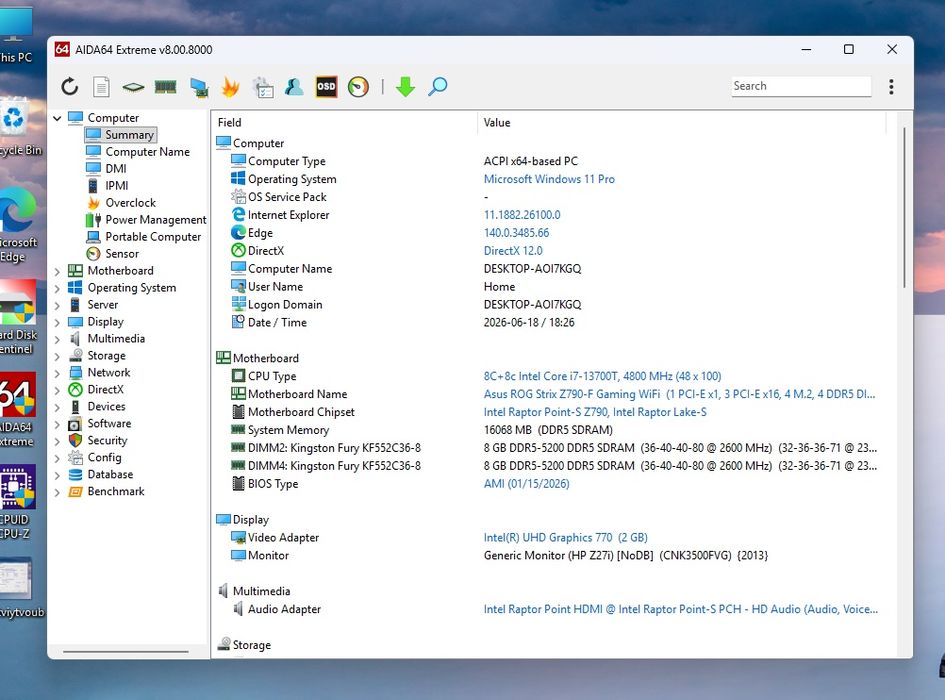
Task: Select the Date / Time row
Action: pos(550,323)
